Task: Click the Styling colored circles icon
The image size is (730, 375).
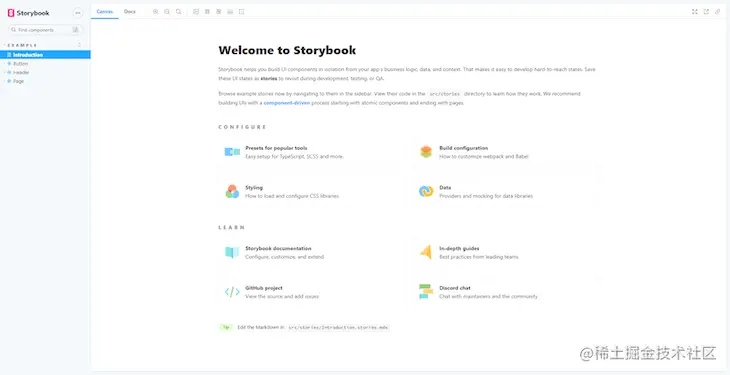Action: 232,191
